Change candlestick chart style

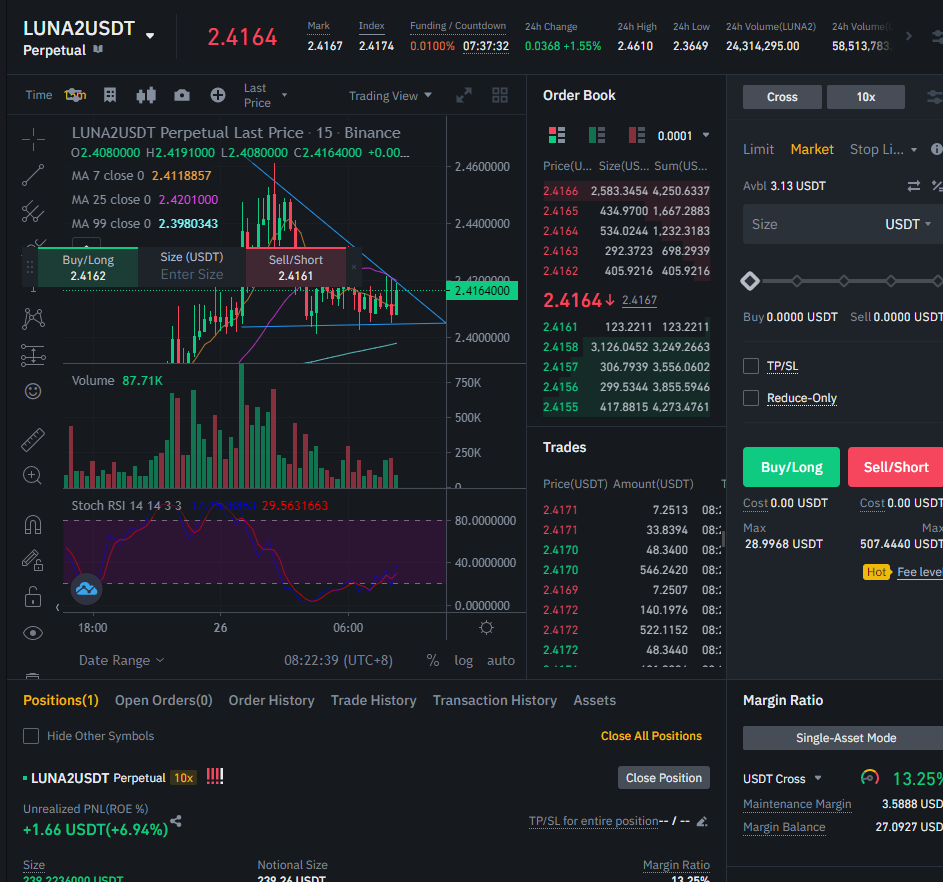point(146,95)
